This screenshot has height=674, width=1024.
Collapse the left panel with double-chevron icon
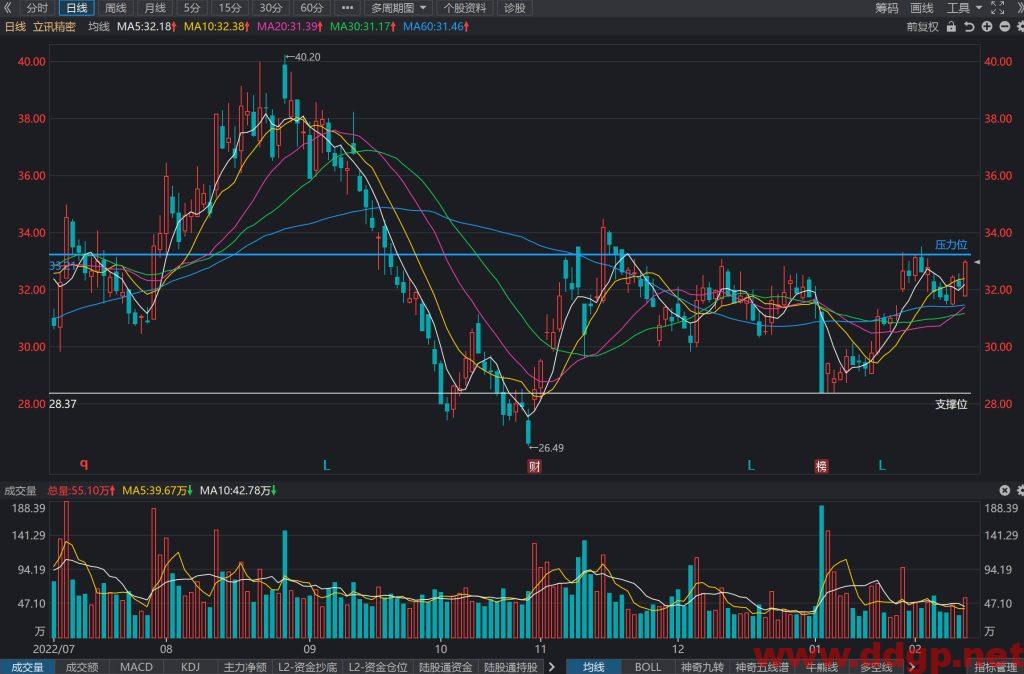pyautogui.click(x=8, y=8)
